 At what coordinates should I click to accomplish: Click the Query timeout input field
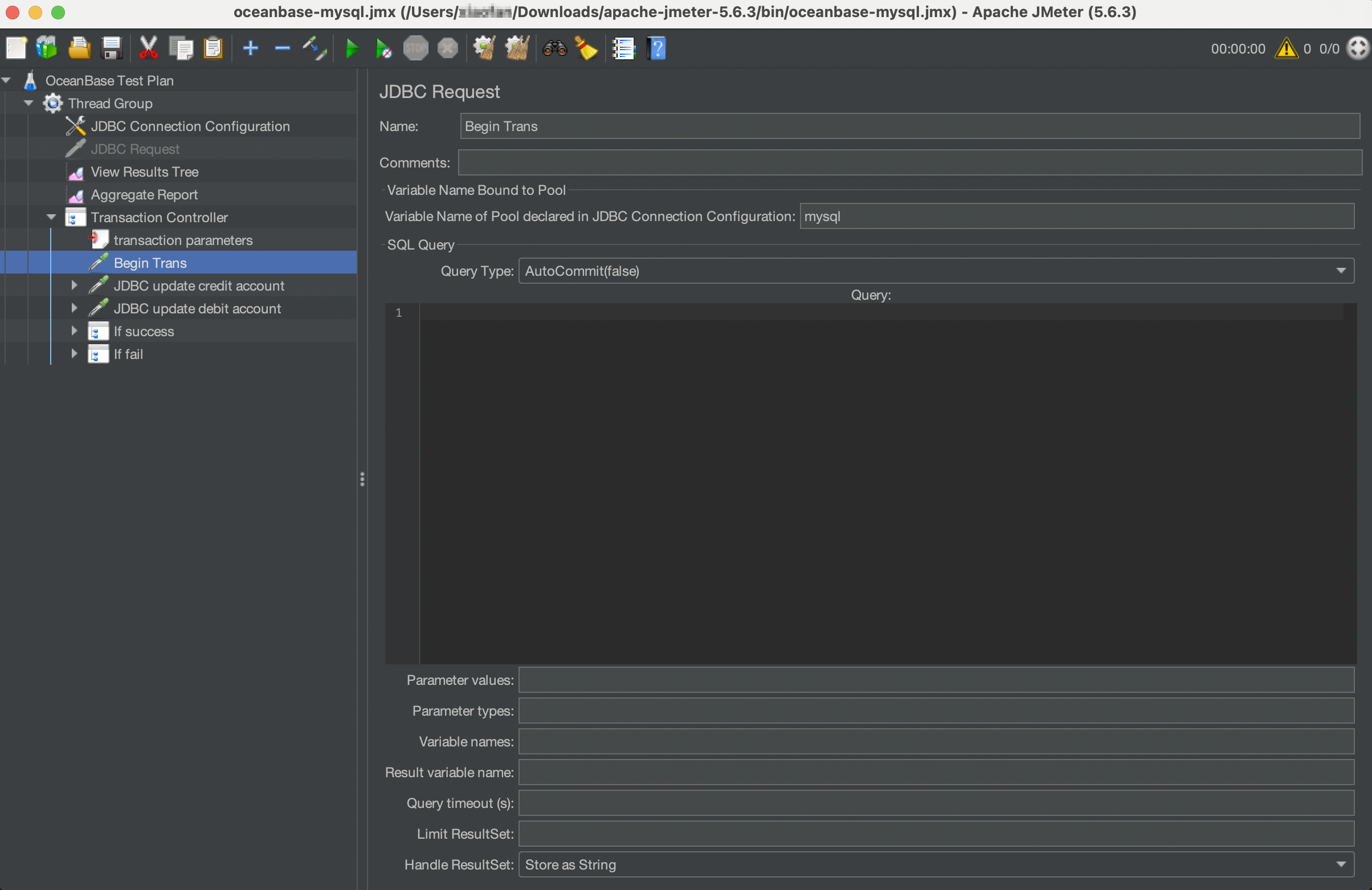click(x=936, y=803)
